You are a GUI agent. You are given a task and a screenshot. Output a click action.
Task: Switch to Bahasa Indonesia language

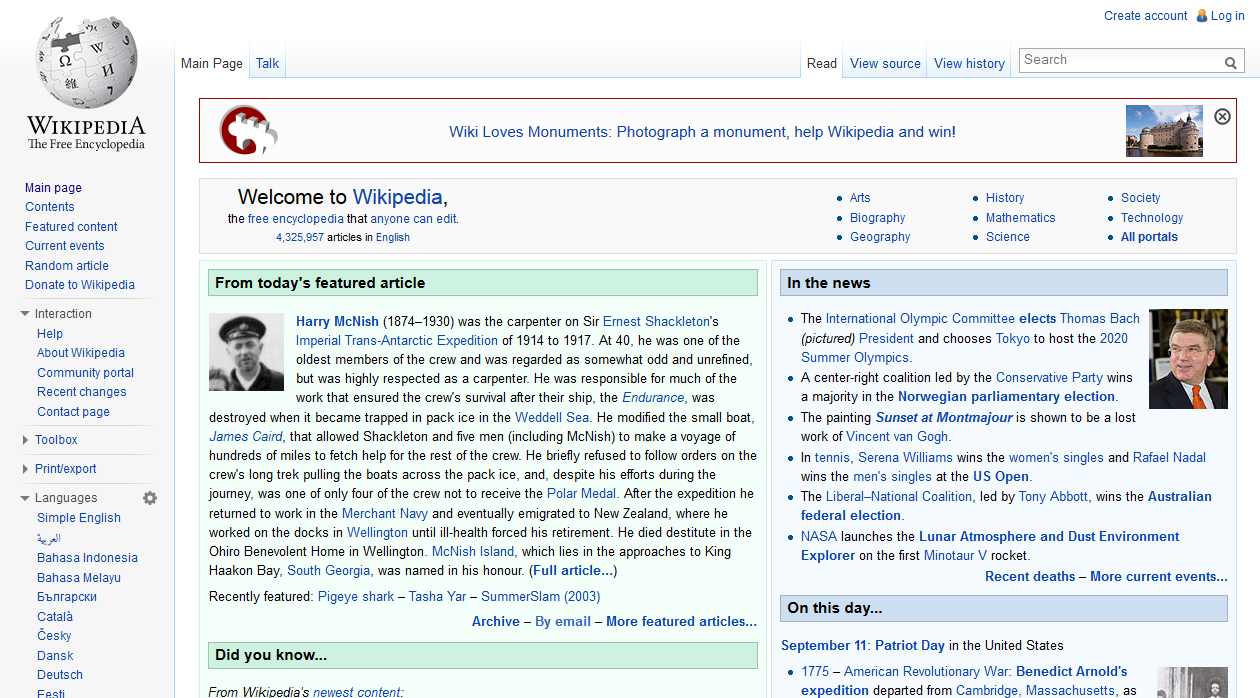pyautogui.click(x=87, y=558)
